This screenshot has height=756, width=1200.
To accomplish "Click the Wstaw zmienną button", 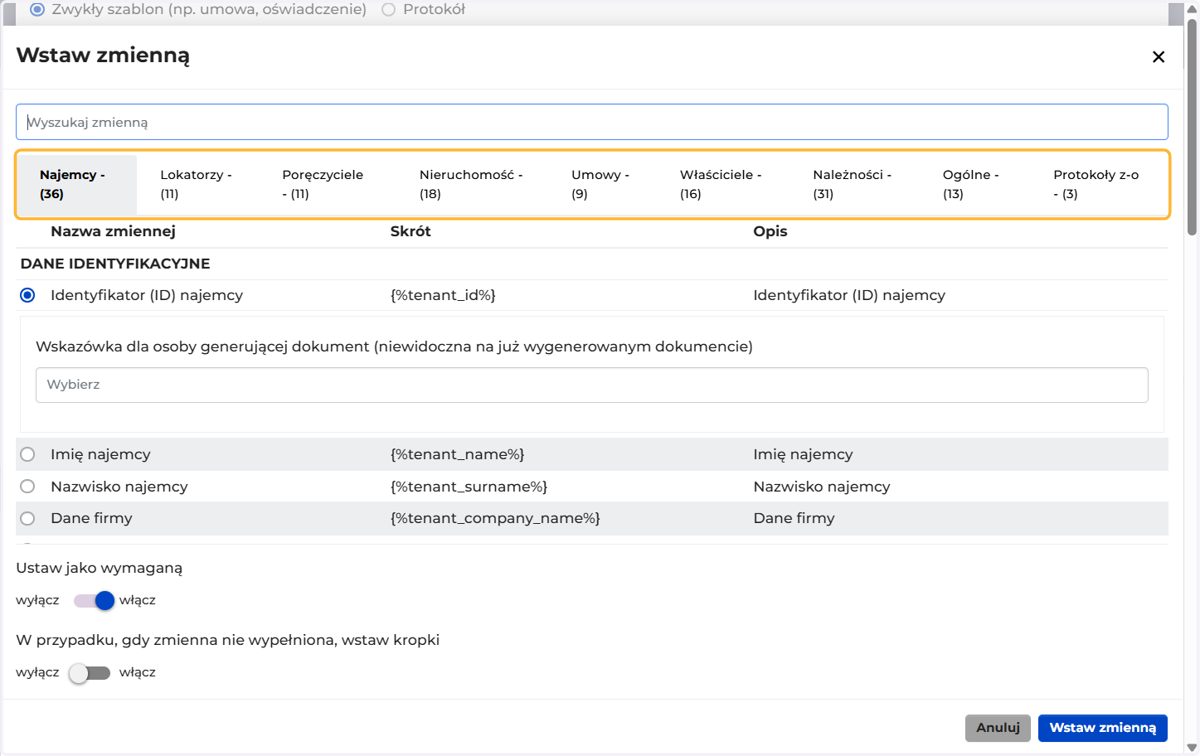I will tap(1103, 728).
